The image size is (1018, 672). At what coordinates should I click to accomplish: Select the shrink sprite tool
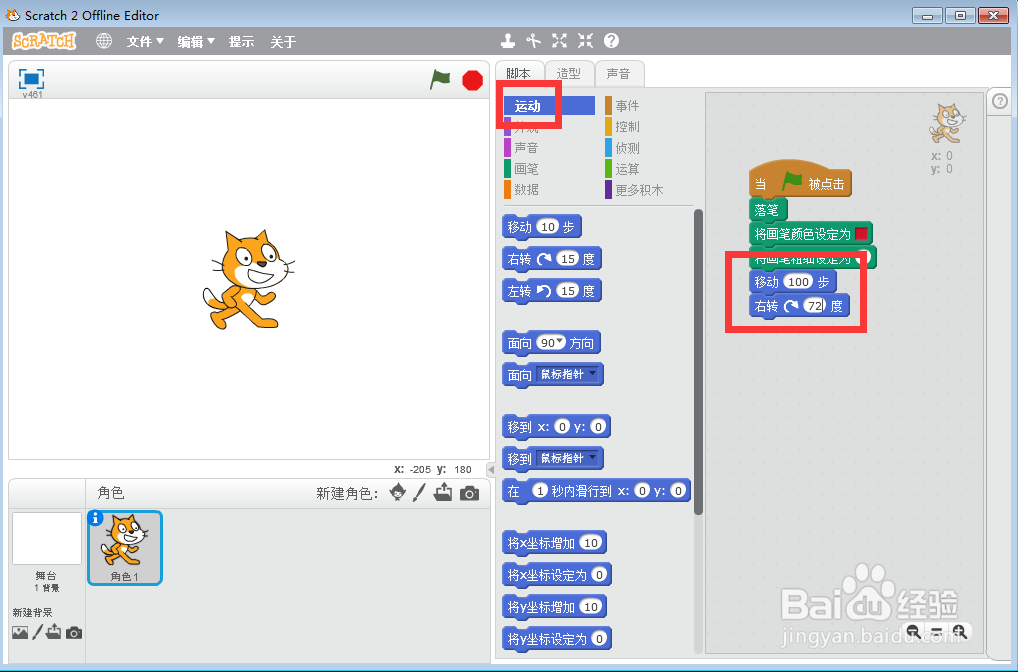(585, 41)
